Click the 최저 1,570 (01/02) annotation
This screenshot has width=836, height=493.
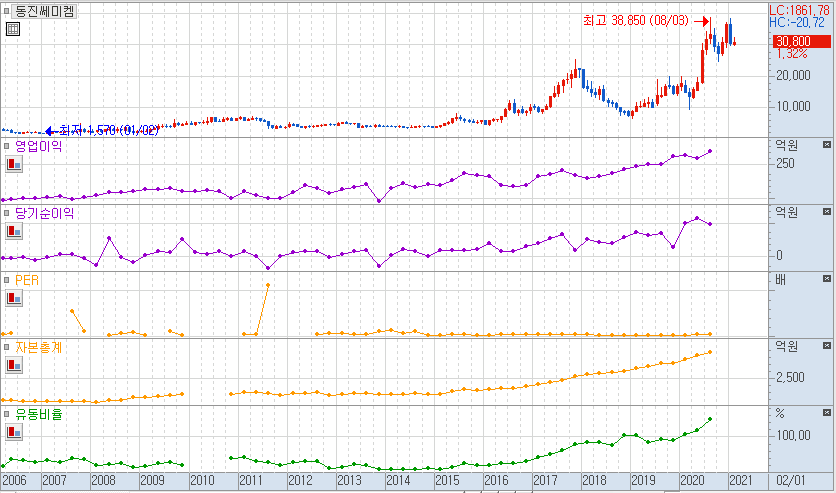[109, 130]
